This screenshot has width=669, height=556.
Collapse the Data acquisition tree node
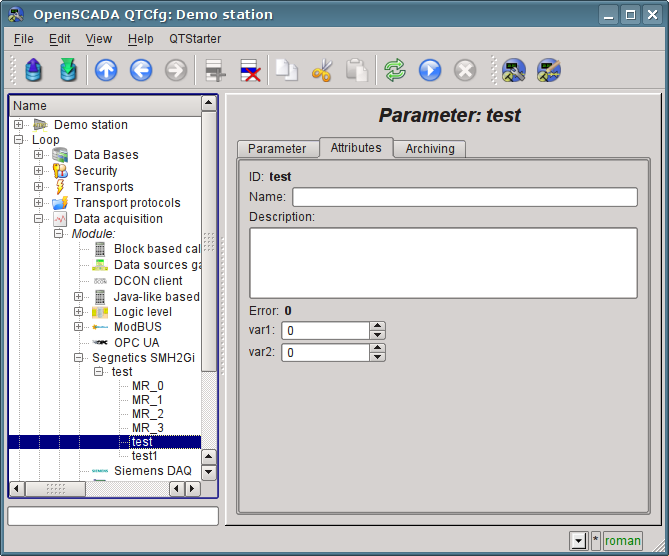39,219
